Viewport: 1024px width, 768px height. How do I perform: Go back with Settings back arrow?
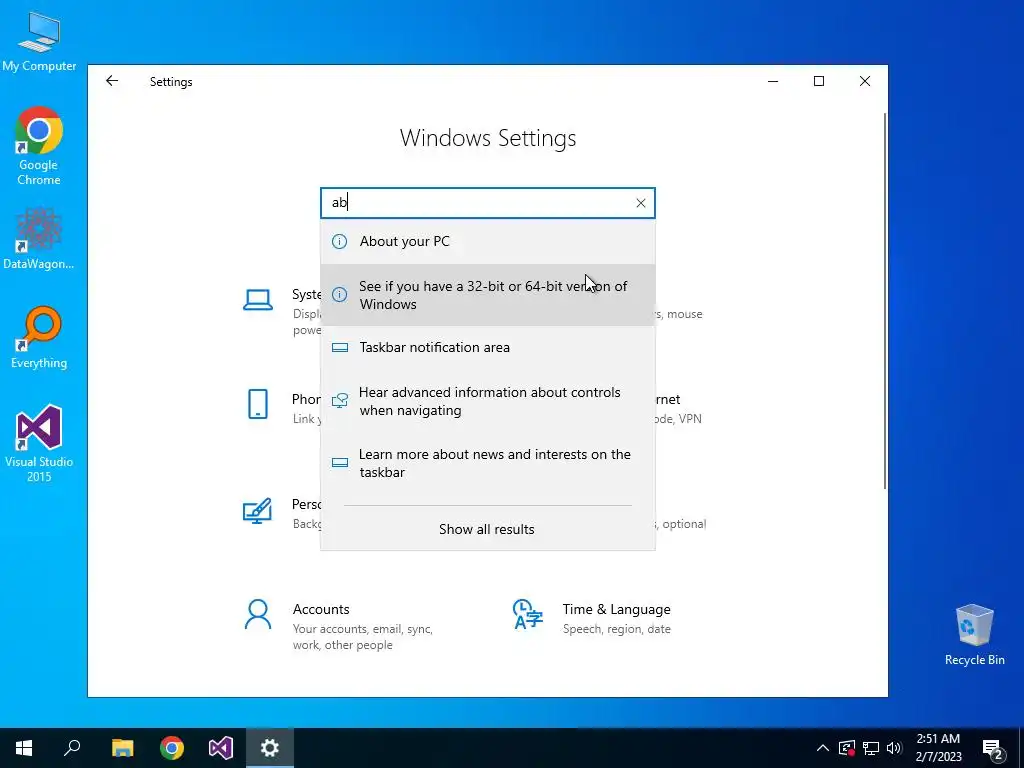(x=112, y=81)
